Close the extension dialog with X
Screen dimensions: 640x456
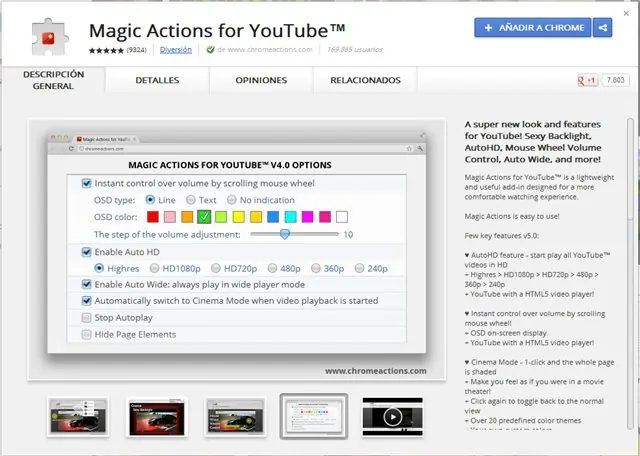(626, 13)
